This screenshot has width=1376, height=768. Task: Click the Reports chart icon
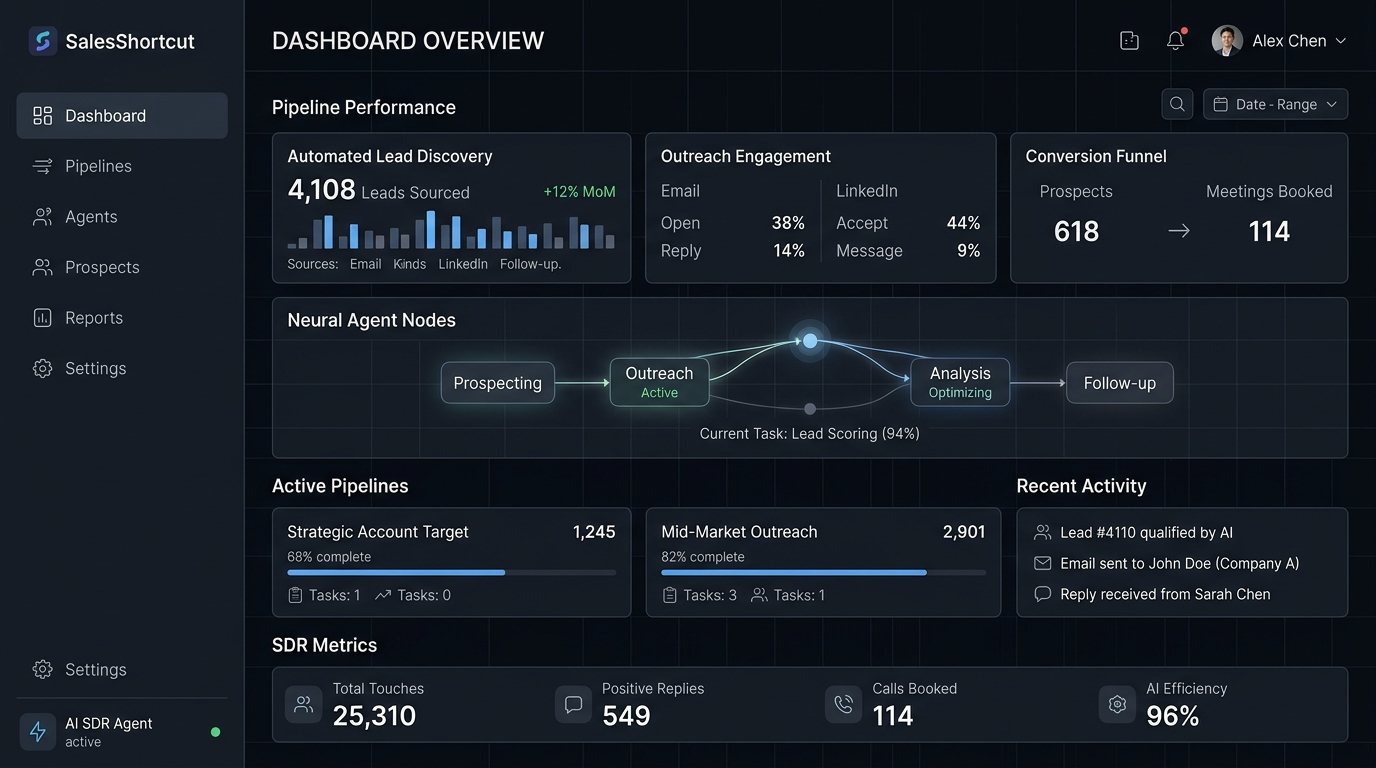coord(42,318)
